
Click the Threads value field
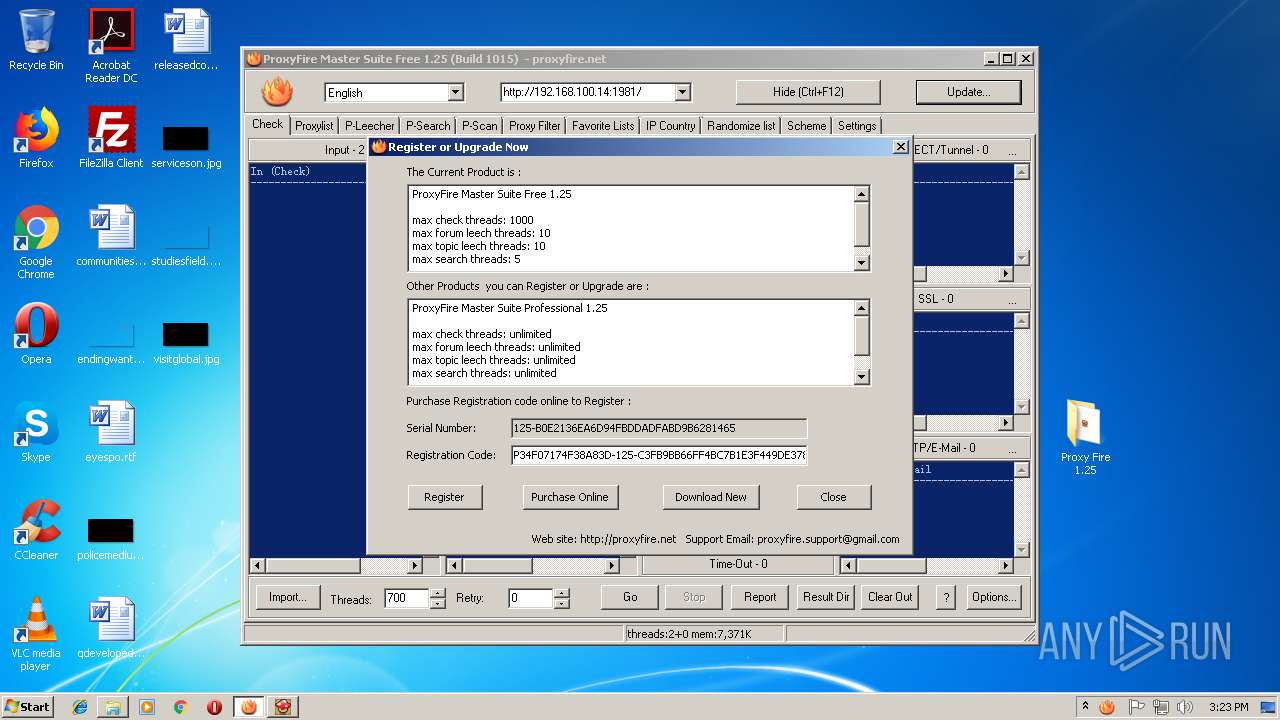point(407,598)
